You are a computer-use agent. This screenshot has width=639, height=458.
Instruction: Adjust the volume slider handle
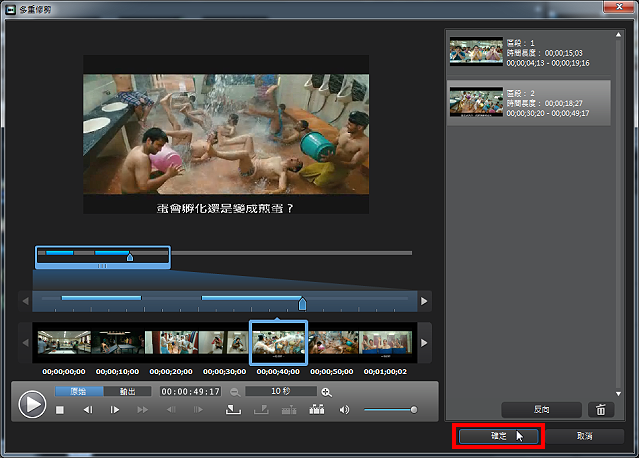click(414, 410)
